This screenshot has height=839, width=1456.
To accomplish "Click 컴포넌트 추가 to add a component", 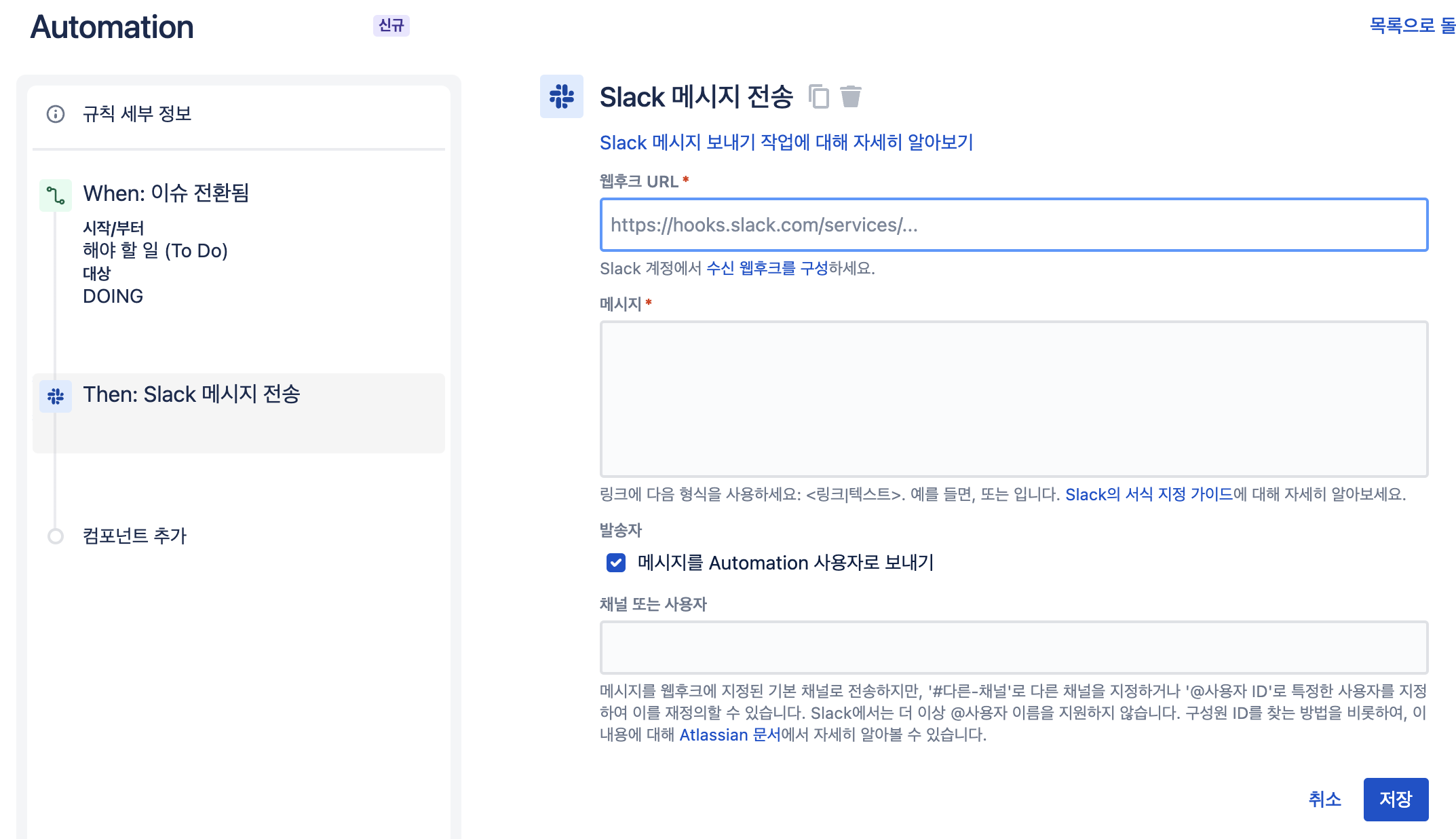I will [134, 536].
